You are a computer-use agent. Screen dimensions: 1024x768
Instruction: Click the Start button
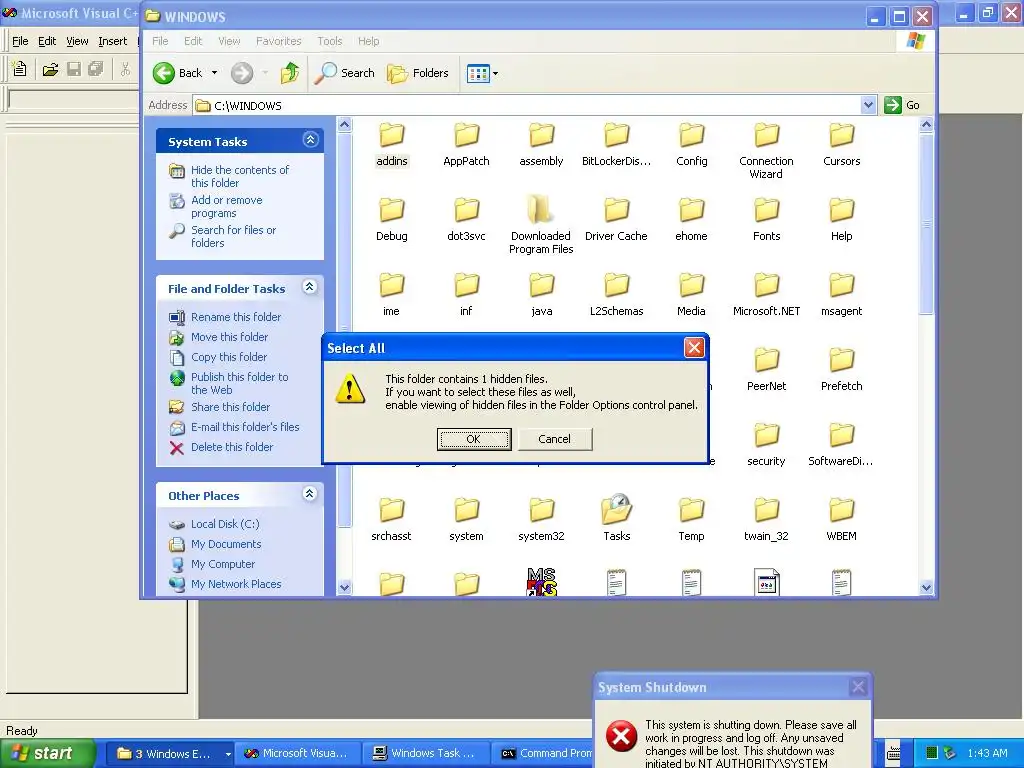(46, 754)
